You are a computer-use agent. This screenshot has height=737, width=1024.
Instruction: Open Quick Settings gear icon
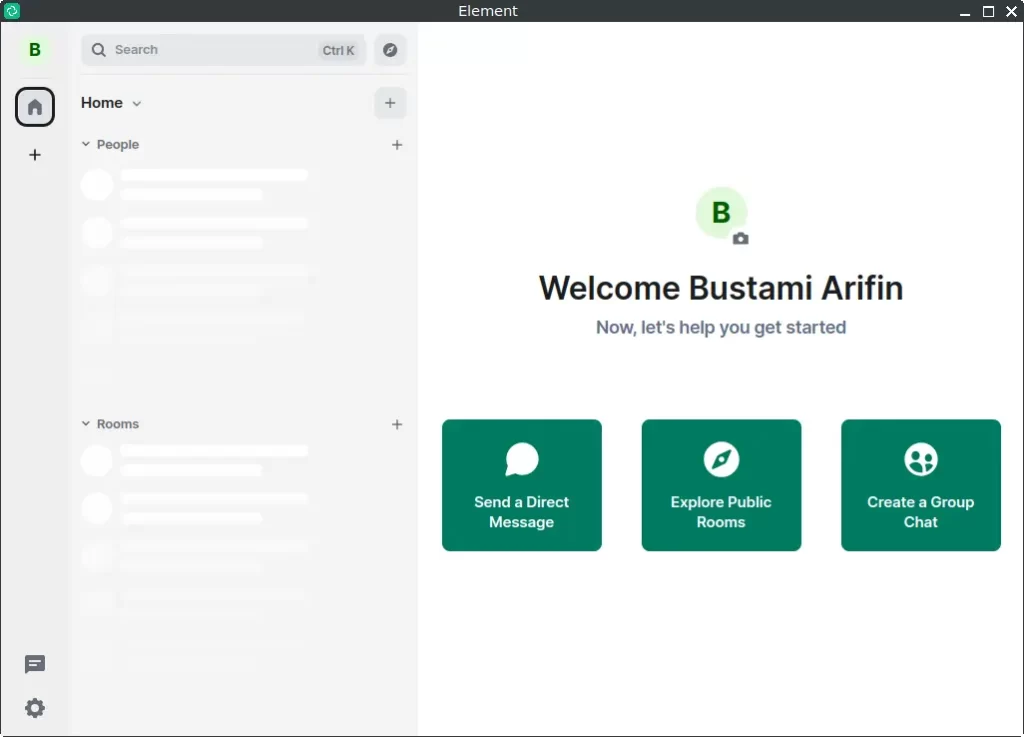(35, 708)
